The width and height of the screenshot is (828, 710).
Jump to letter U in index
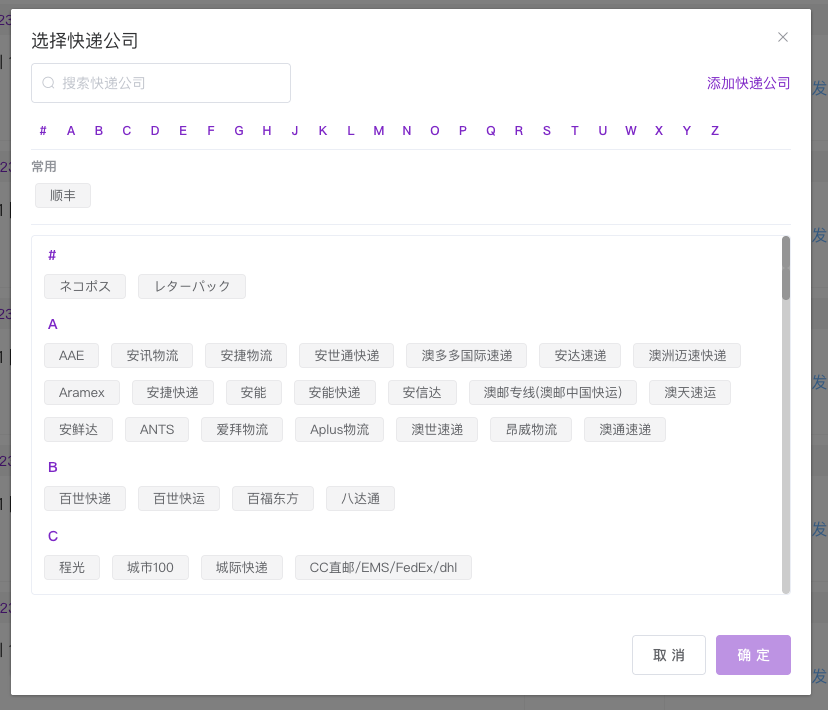point(603,130)
